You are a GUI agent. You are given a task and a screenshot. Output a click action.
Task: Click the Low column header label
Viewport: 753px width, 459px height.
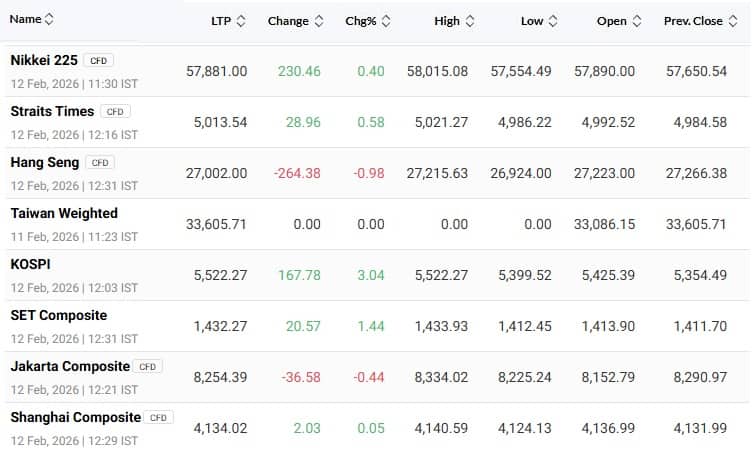[x=532, y=21]
